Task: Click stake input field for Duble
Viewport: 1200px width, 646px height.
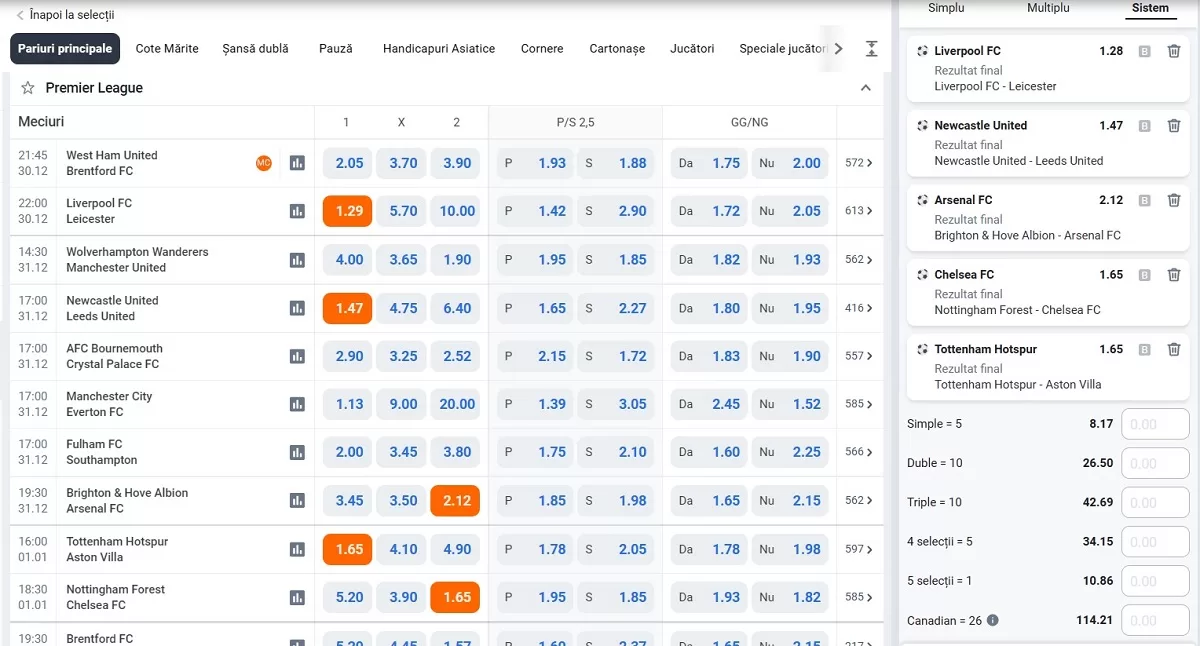Action: 1155,463
